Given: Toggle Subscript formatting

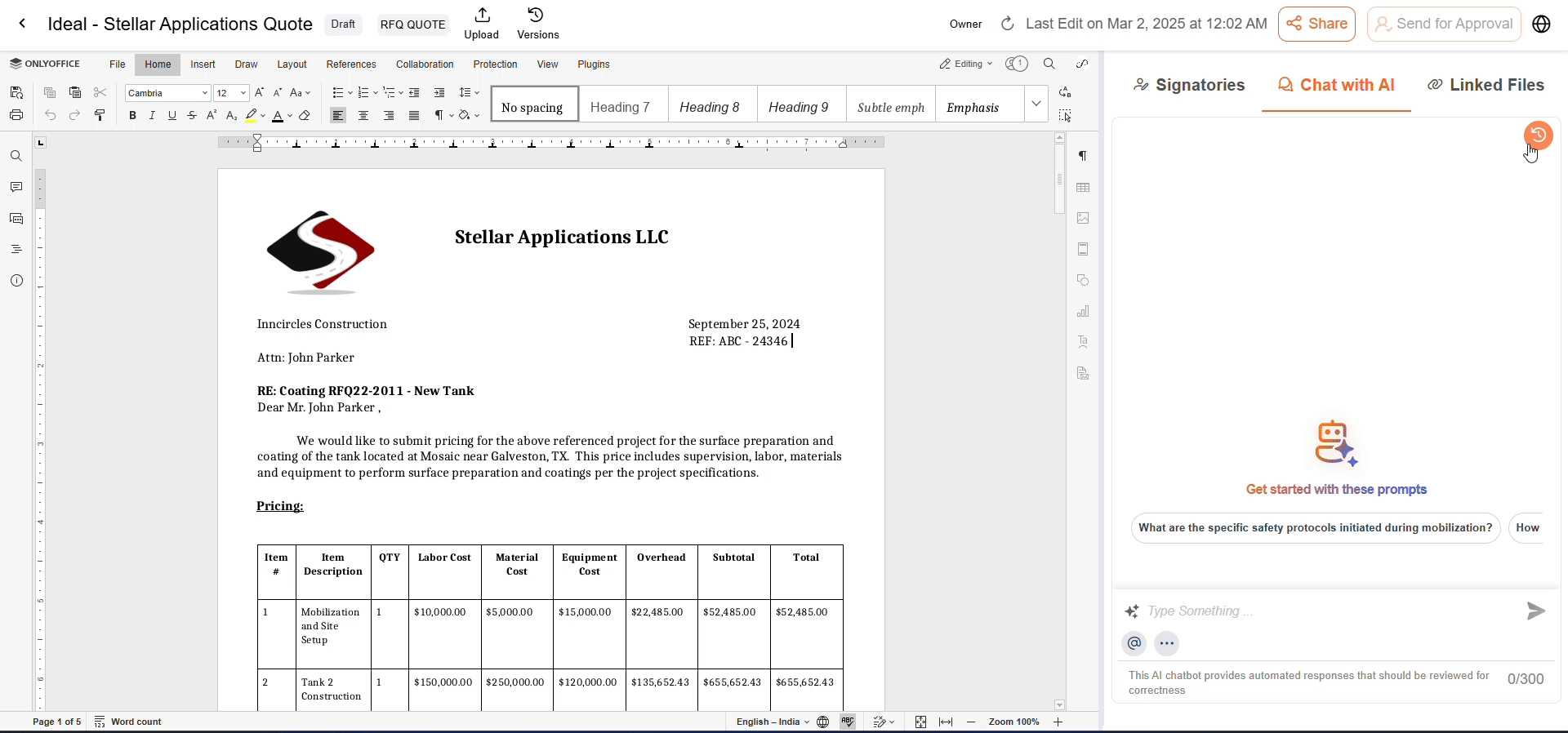Looking at the screenshot, I should pos(231,116).
